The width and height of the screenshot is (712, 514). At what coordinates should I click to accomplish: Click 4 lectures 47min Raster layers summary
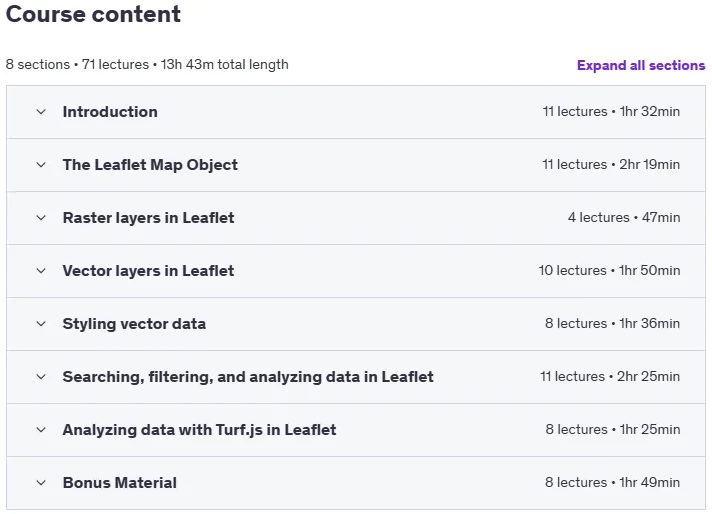click(624, 217)
